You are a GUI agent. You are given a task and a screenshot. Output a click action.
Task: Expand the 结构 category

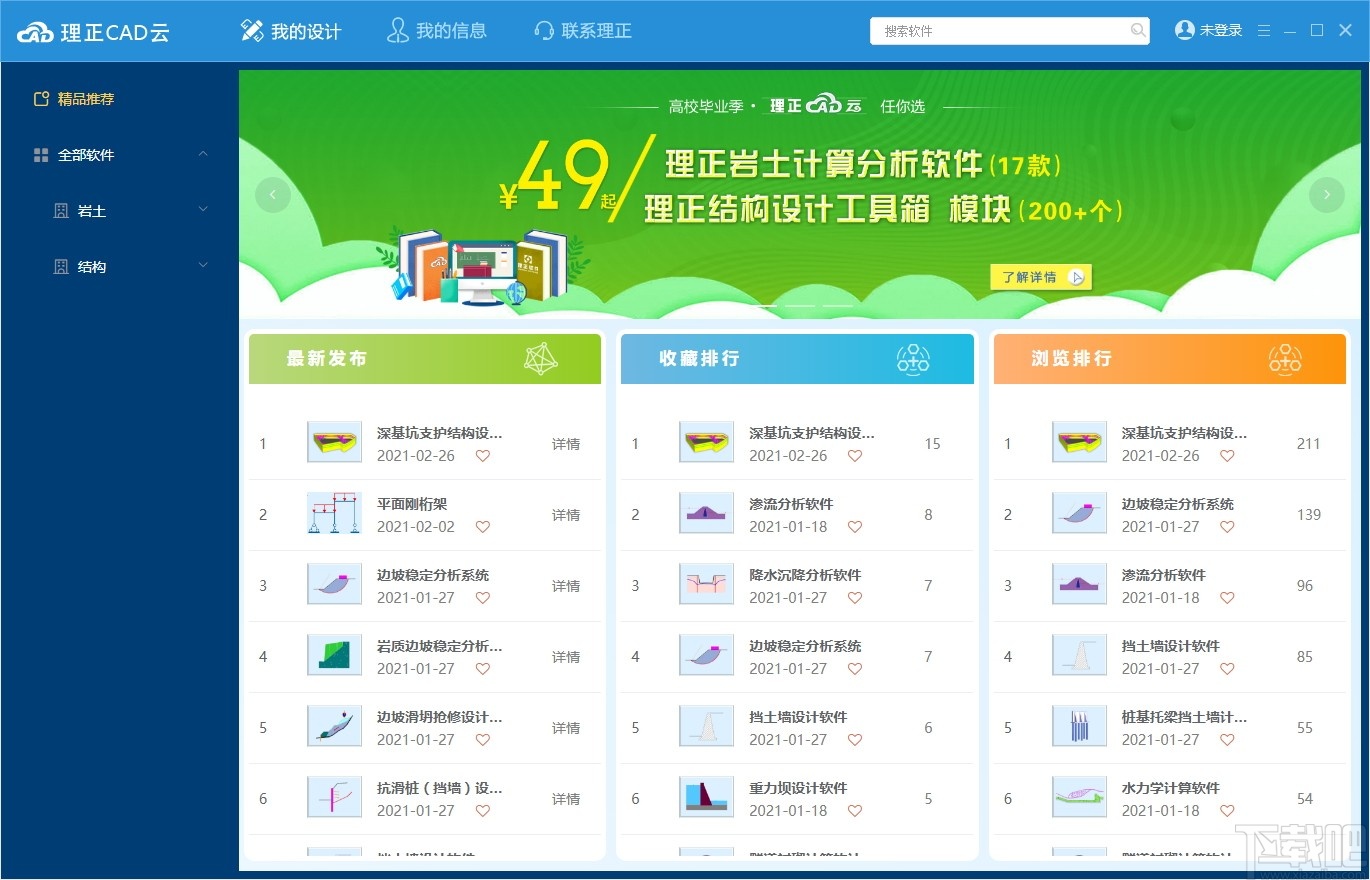tap(203, 267)
